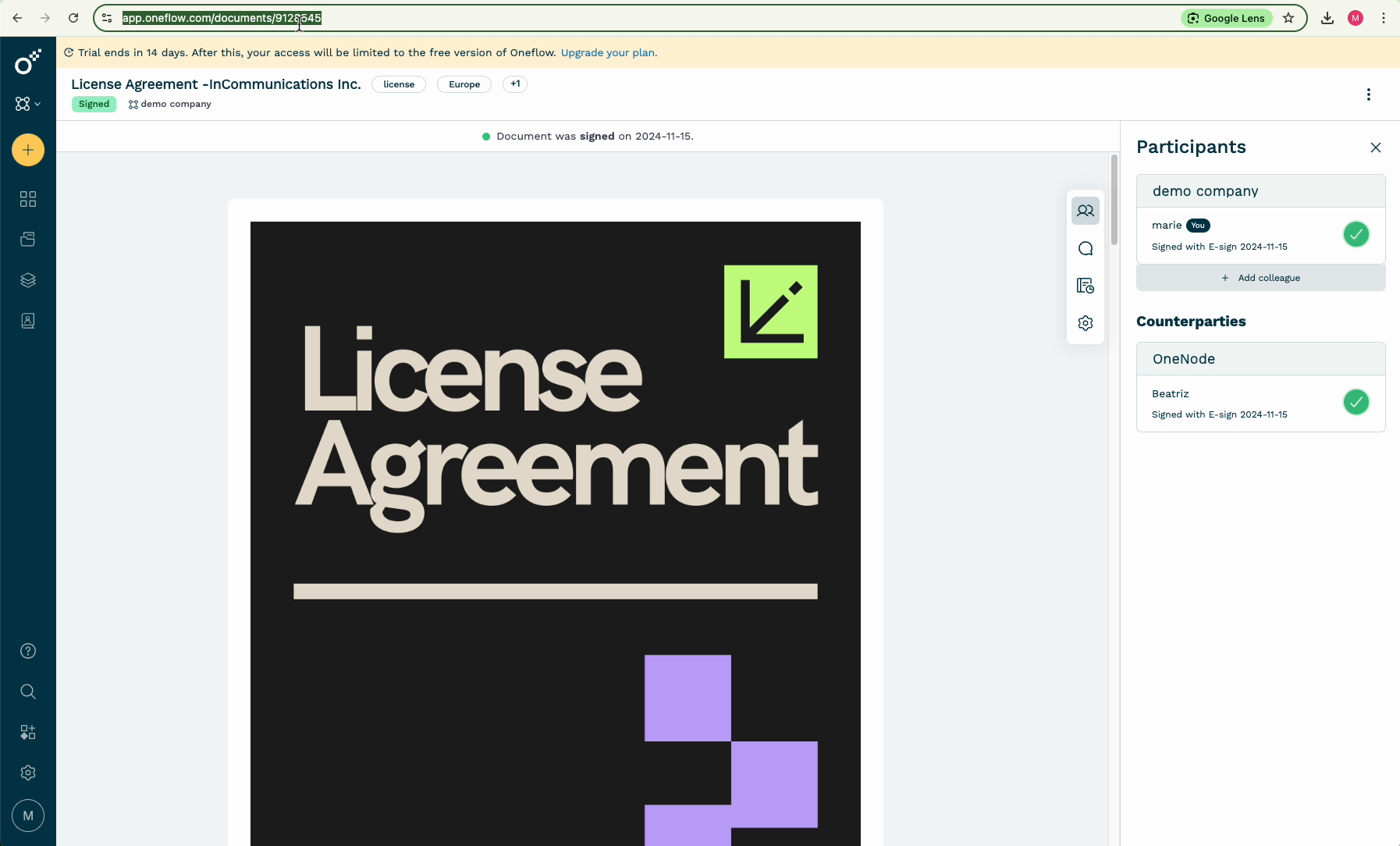Click the Europe tag
Screen dimensions: 1400x846
tap(464, 84)
